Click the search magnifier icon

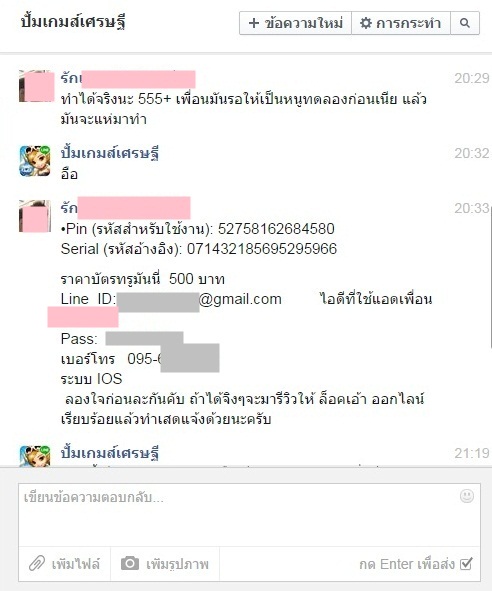465,23
